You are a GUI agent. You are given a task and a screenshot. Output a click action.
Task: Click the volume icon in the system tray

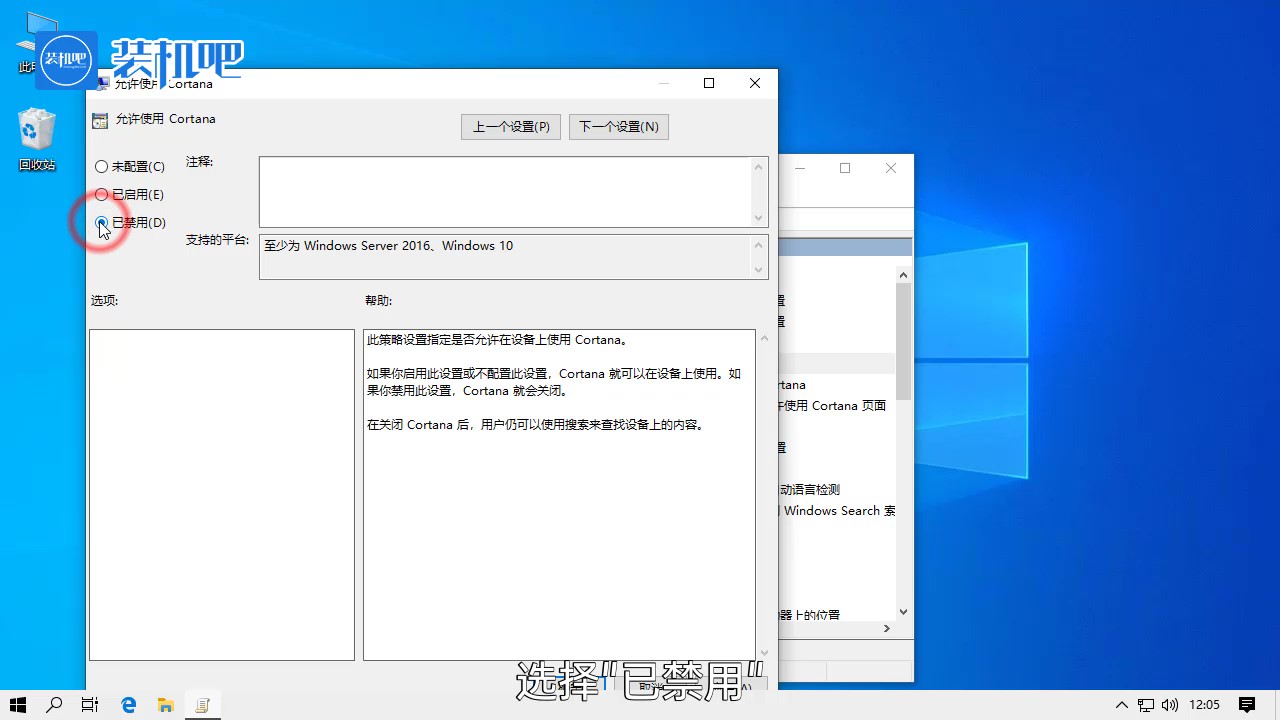[1171, 705]
